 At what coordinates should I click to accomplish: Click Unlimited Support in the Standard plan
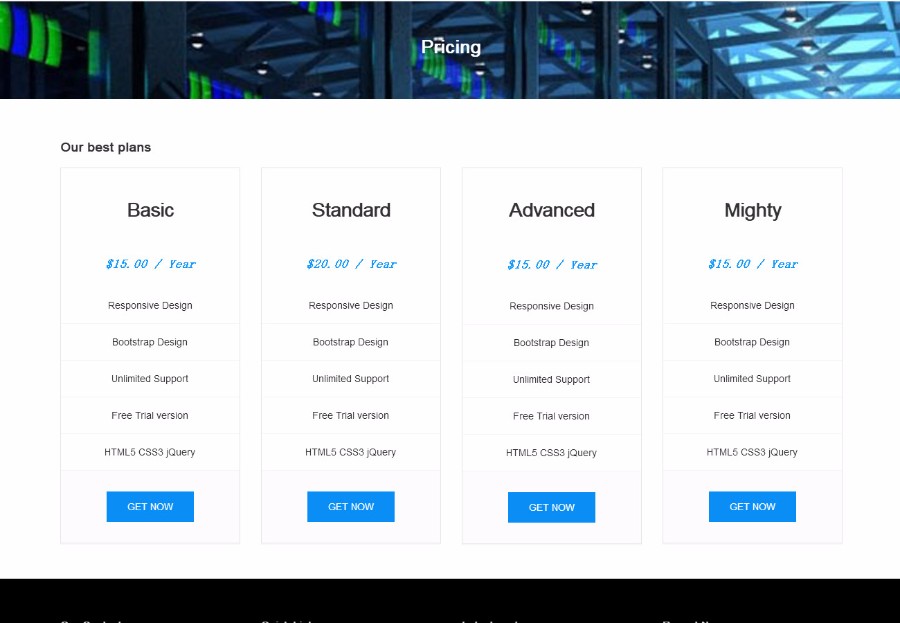click(351, 379)
